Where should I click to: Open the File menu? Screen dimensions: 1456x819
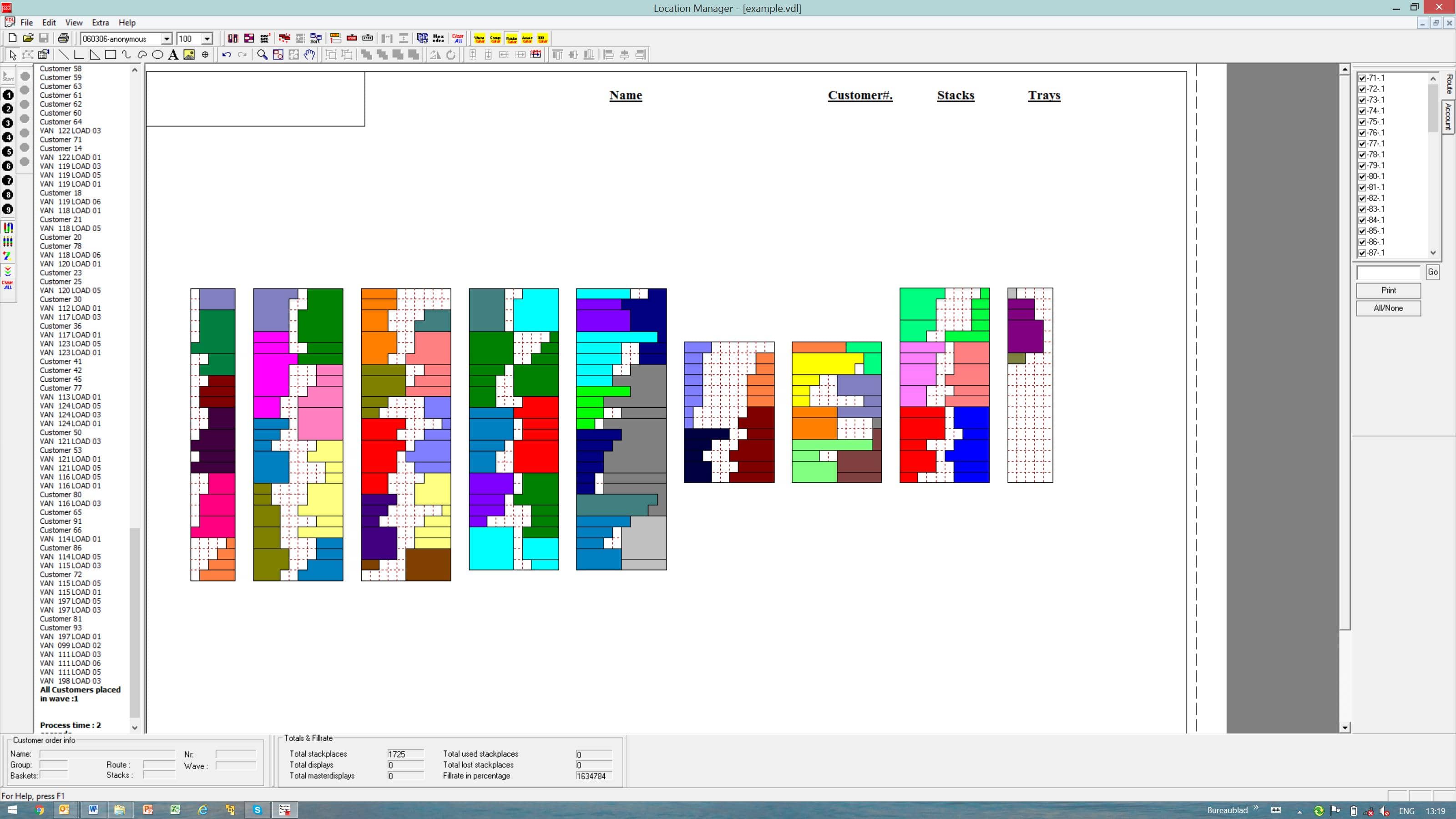[x=27, y=22]
